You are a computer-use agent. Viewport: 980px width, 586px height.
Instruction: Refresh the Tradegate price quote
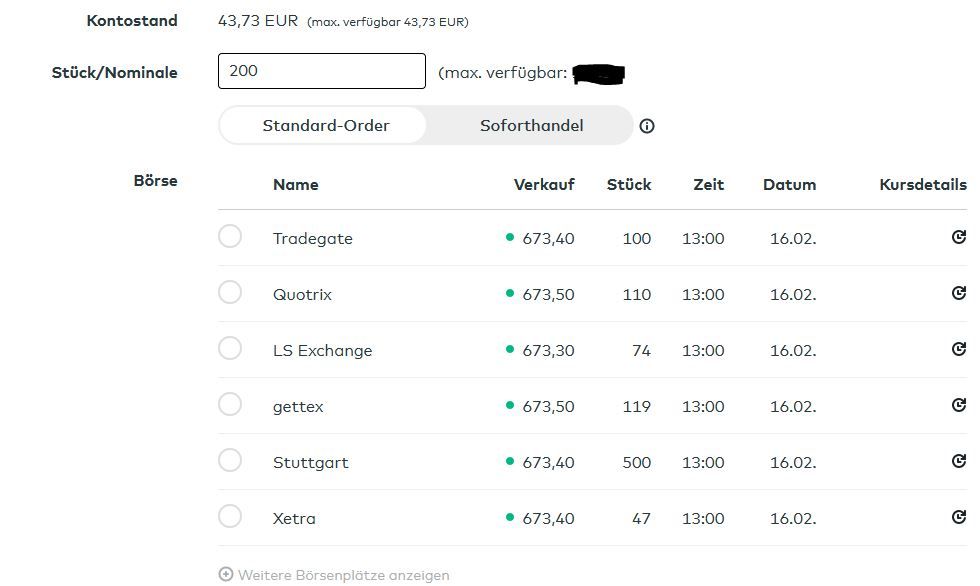tap(958, 238)
